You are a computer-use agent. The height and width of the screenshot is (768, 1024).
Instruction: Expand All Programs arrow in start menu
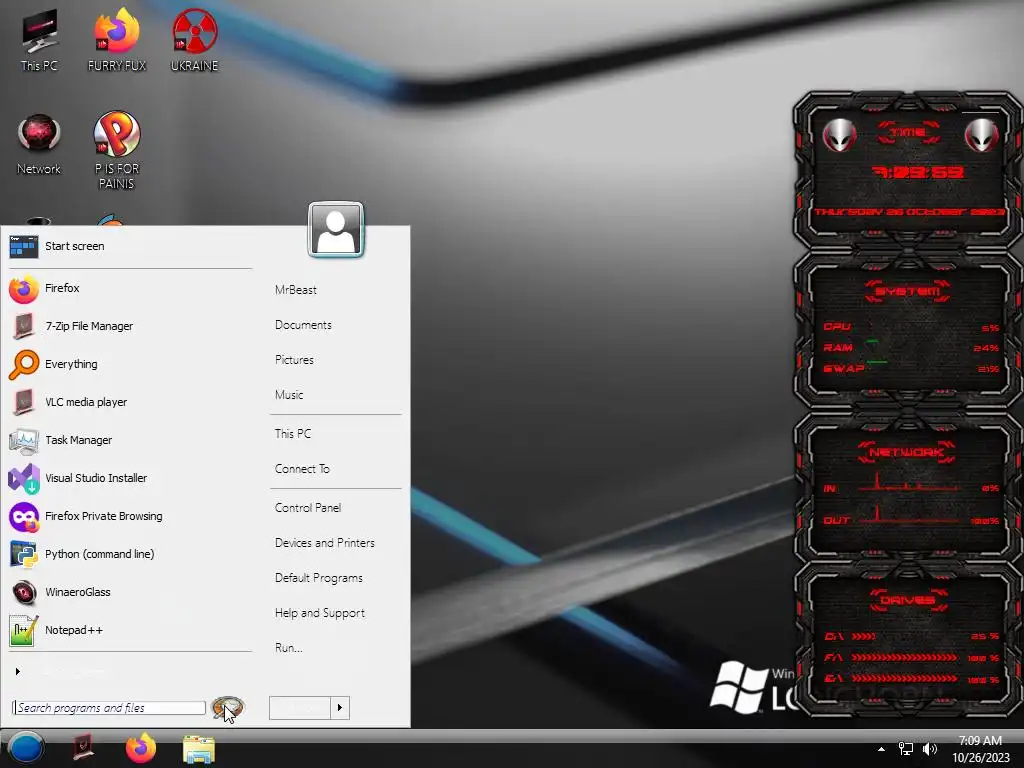coord(18,671)
